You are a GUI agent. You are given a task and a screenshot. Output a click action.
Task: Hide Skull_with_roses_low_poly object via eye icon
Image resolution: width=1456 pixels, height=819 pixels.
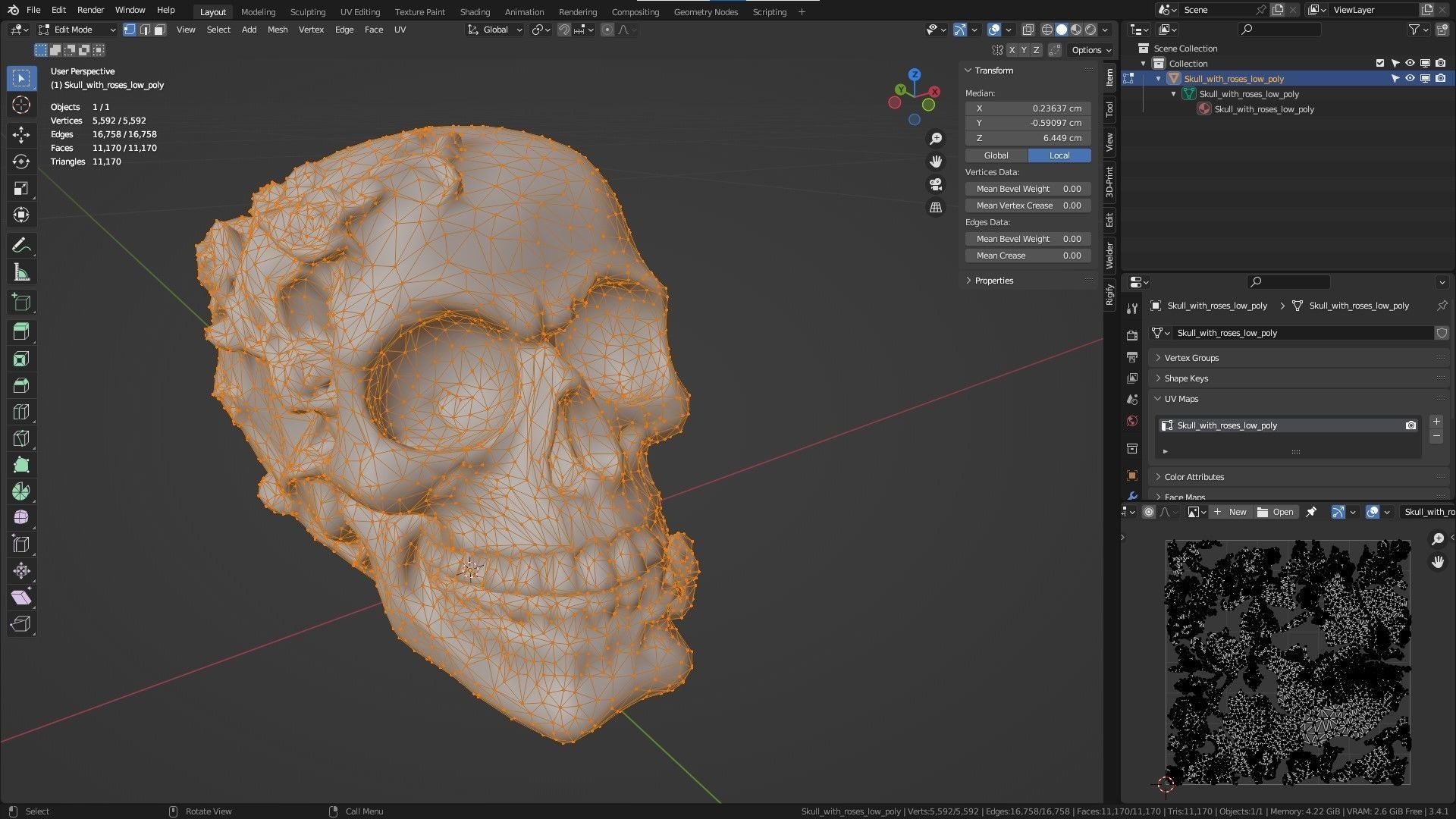tap(1410, 79)
